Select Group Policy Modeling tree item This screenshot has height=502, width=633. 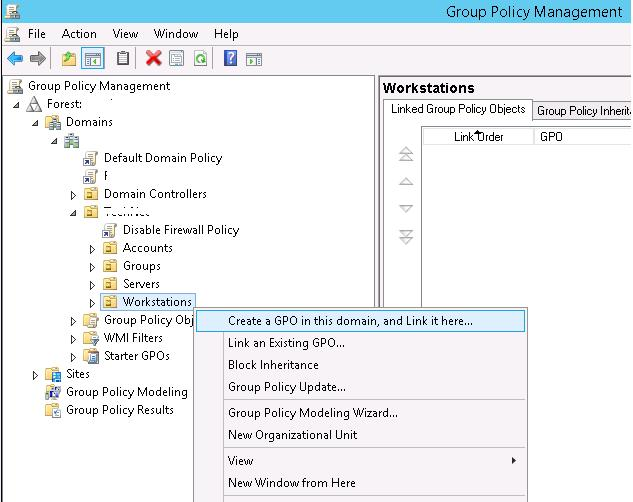pos(126,392)
